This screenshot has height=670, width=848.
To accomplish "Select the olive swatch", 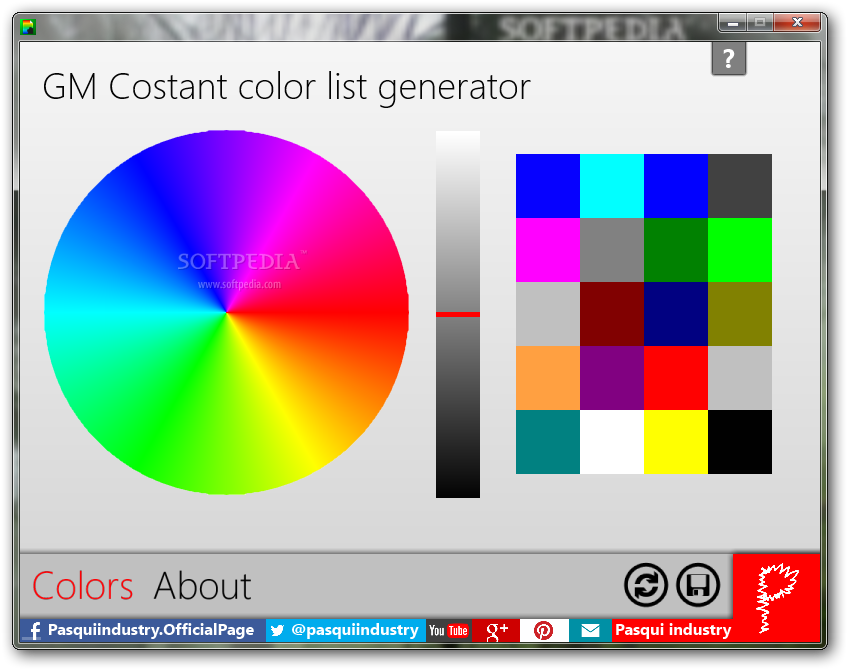I will (x=740, y=314).
